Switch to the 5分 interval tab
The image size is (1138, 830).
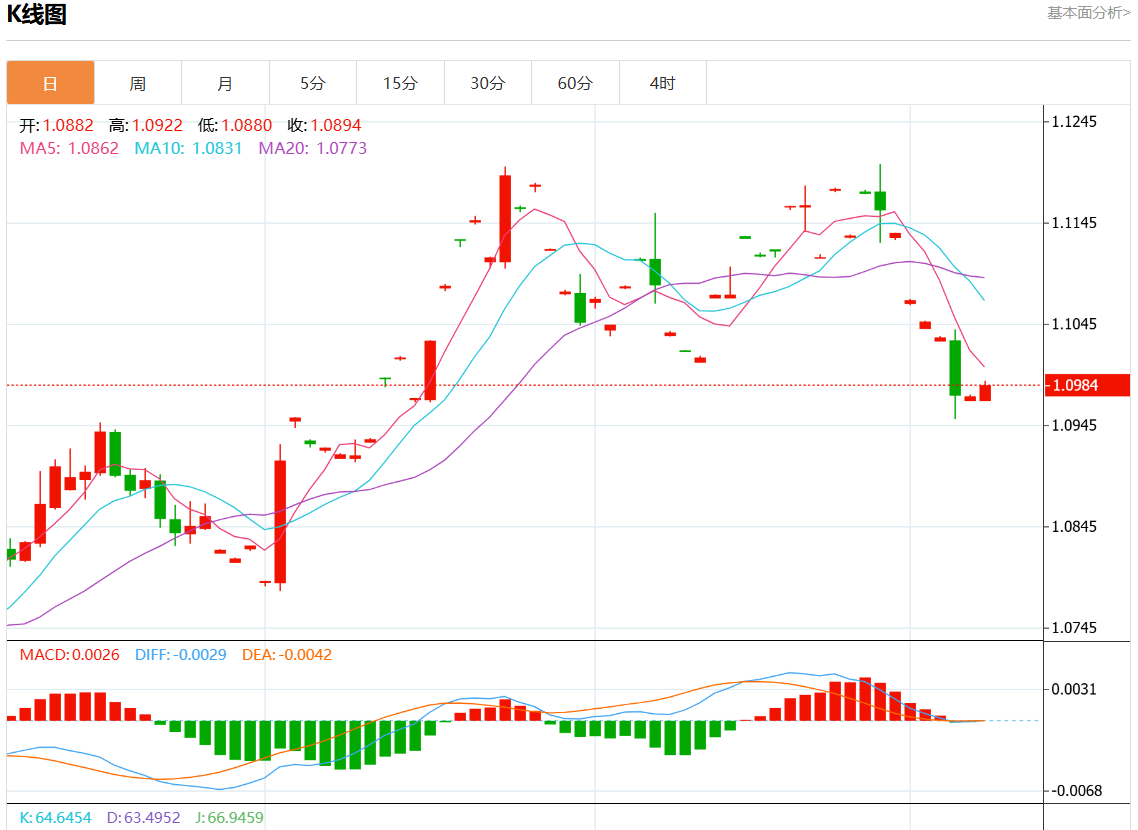pos(312,83)
